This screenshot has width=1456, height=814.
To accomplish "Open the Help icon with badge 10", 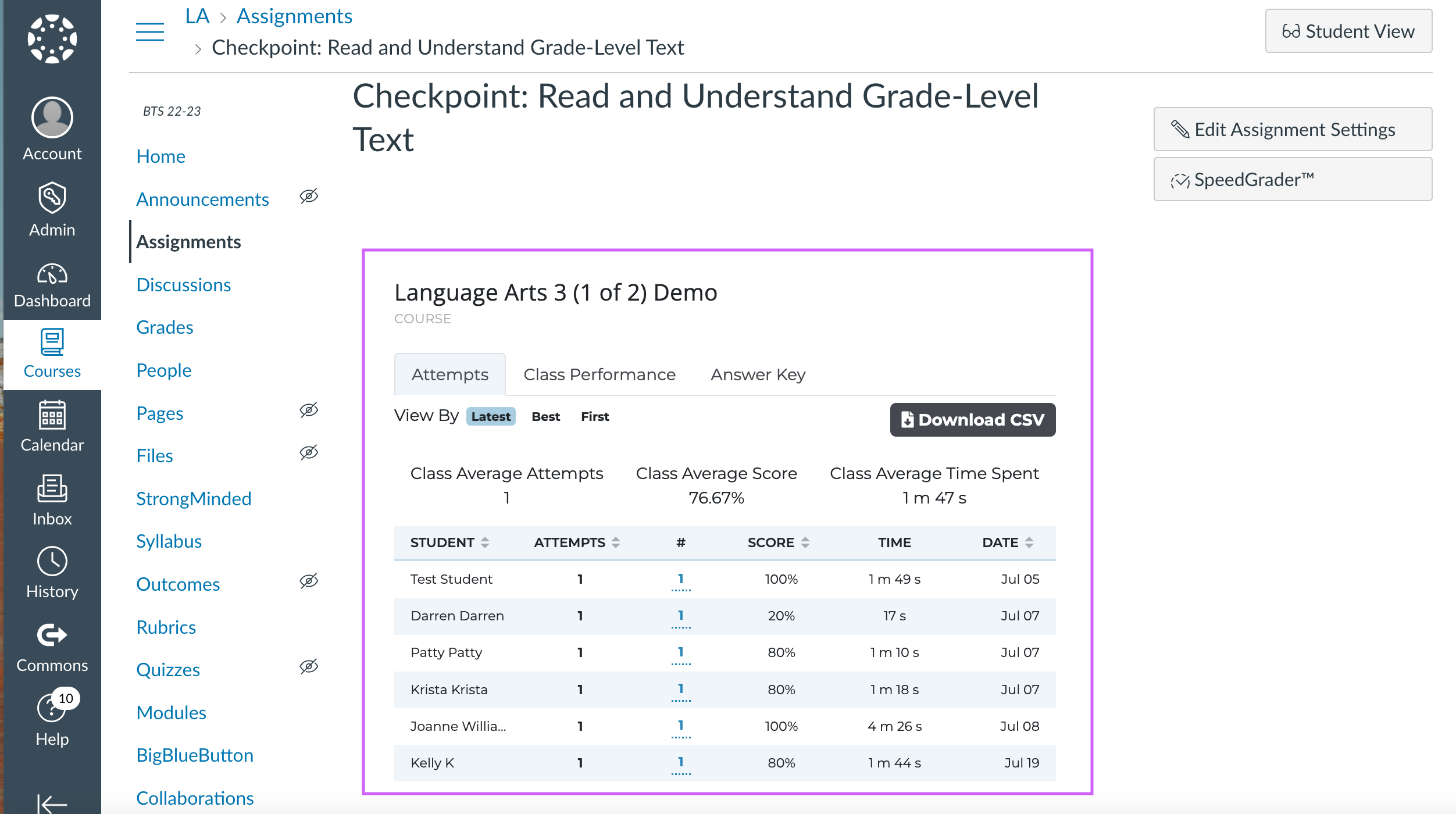I will [52, 708].
